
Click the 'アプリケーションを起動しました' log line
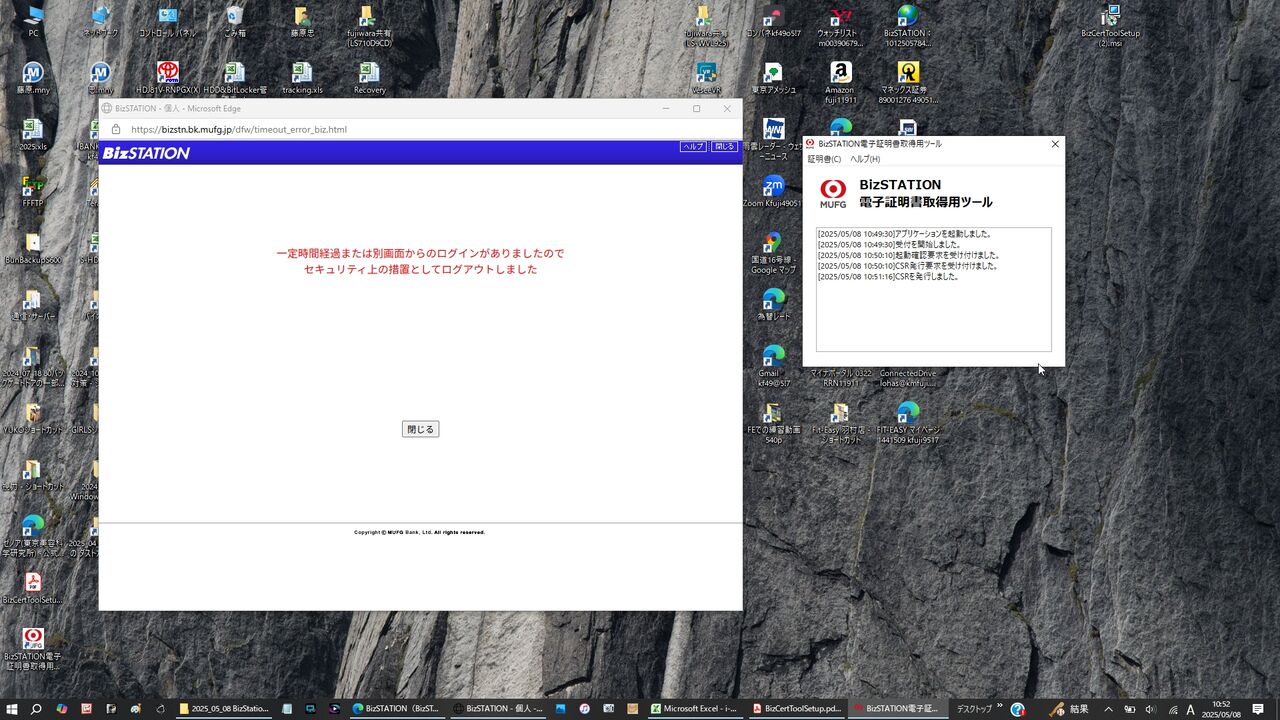[904, 234]
